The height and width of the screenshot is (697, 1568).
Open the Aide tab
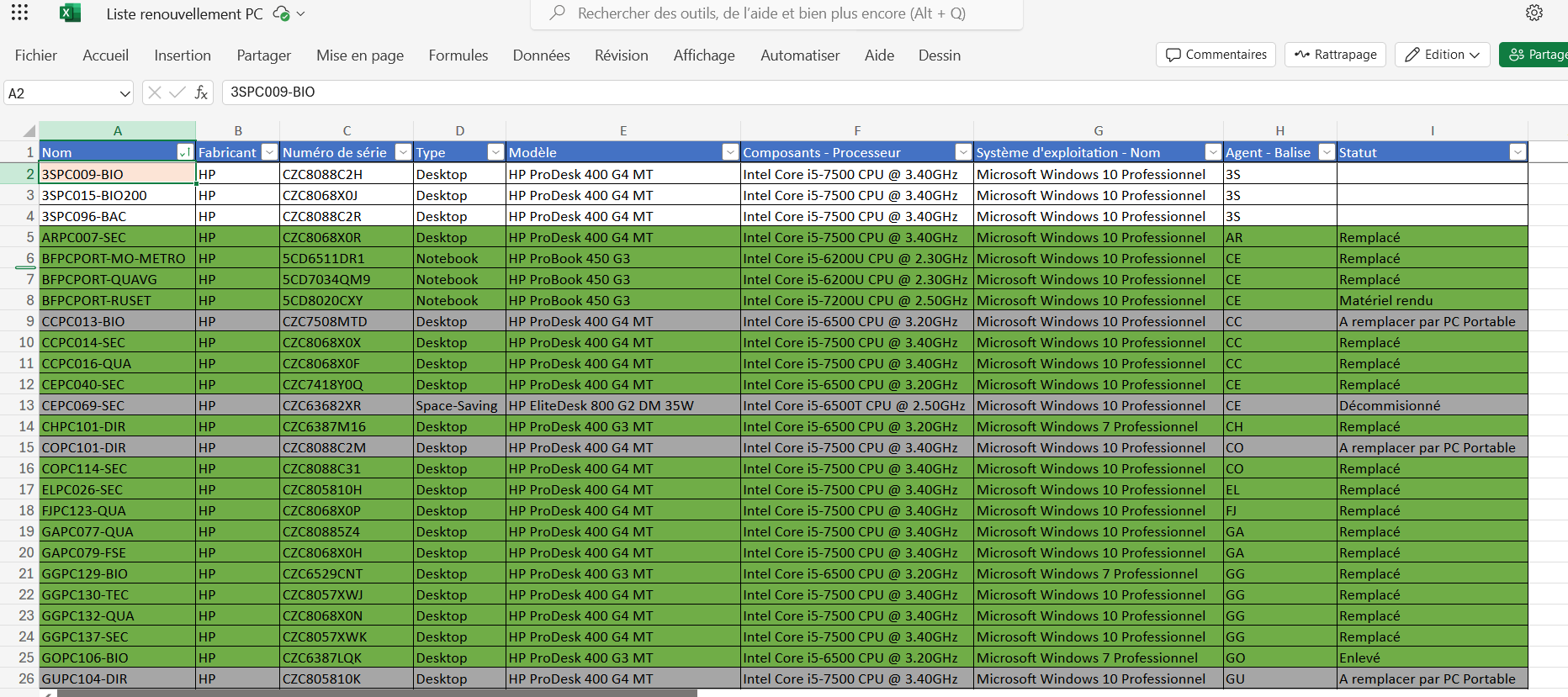(x=879, y=55)
